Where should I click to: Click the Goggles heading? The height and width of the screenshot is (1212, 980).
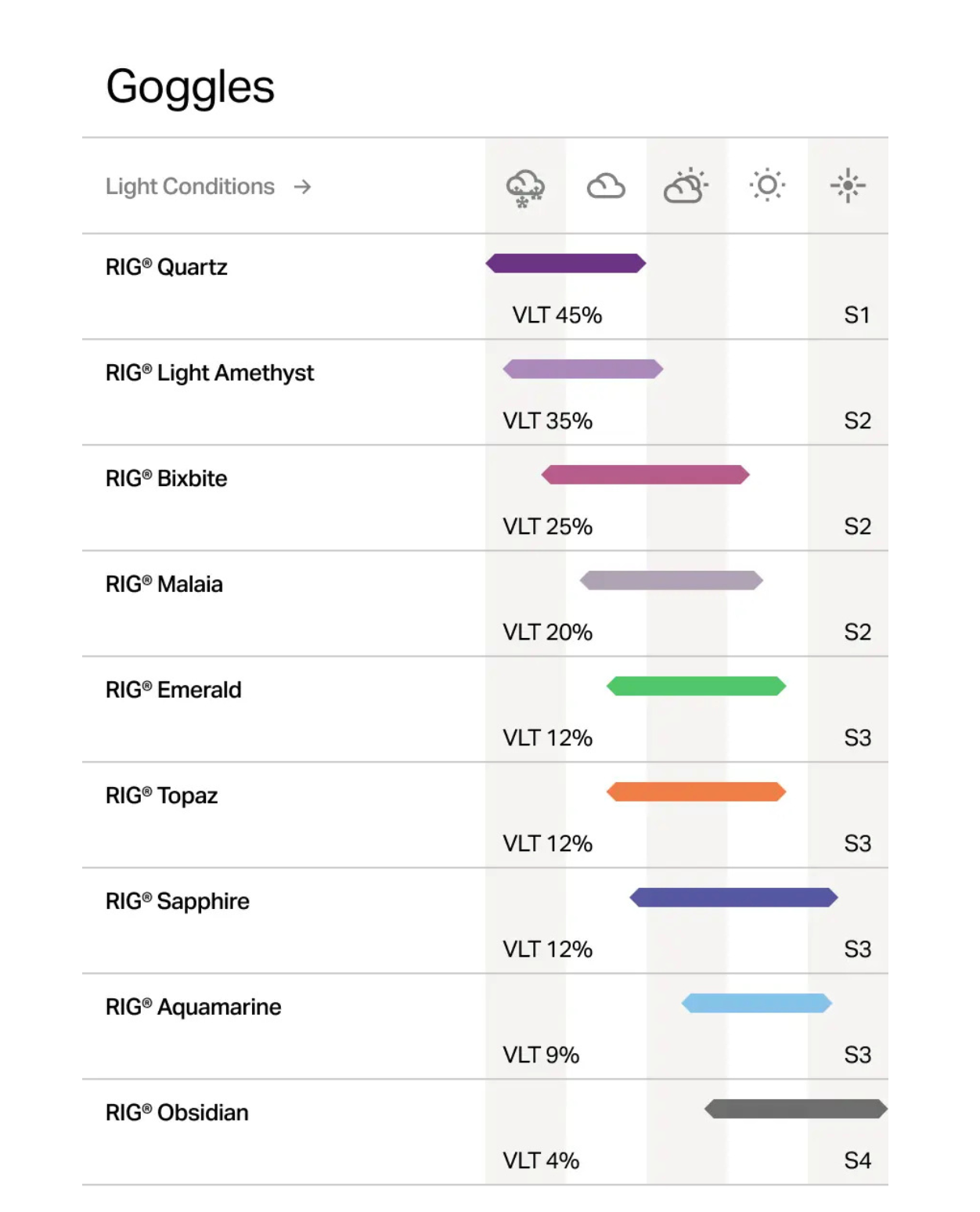coord(190,87)
